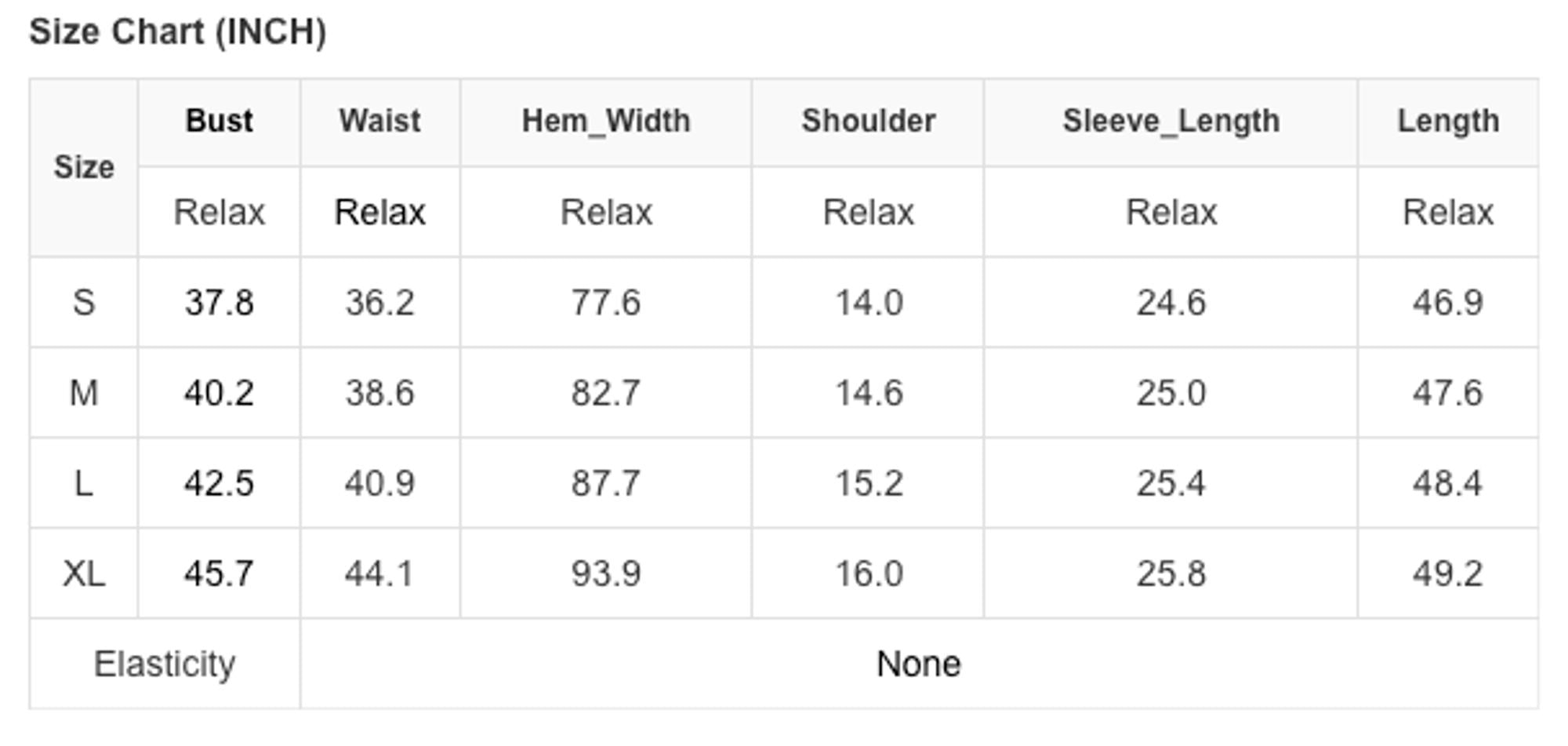Viewport: 1568px width, 746px height.
Task: Click the Elasticity row label
Action: pos(165,664)
